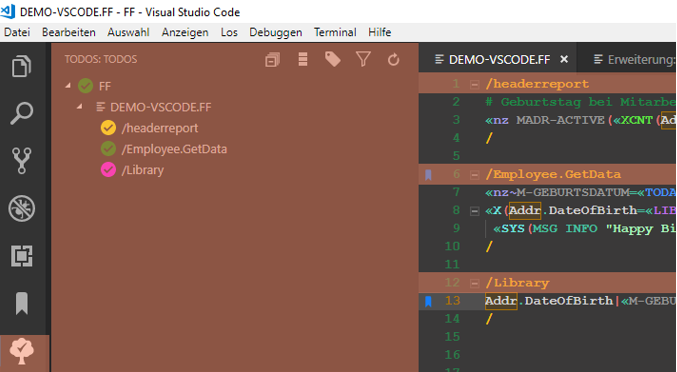Open the Datei menu
Viewport: 677px width, 372px height.
[x=17, y=32]
